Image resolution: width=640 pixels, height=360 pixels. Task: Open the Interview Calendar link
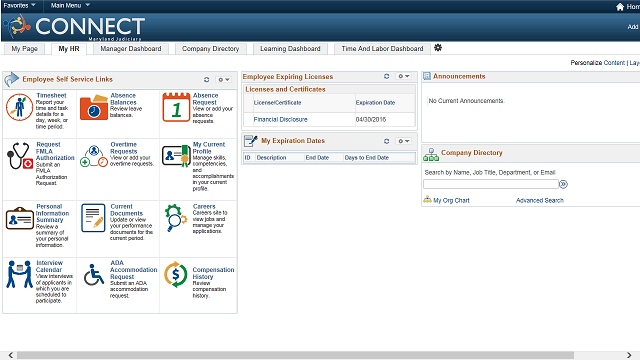click(x=49, y=266)
